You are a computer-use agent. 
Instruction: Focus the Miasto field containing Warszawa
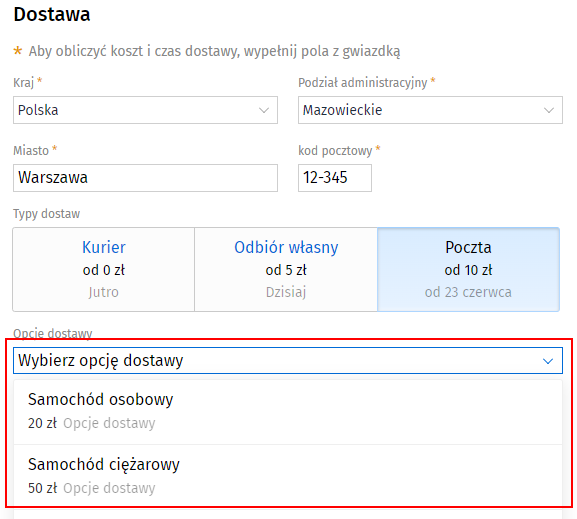coord(145,178)
